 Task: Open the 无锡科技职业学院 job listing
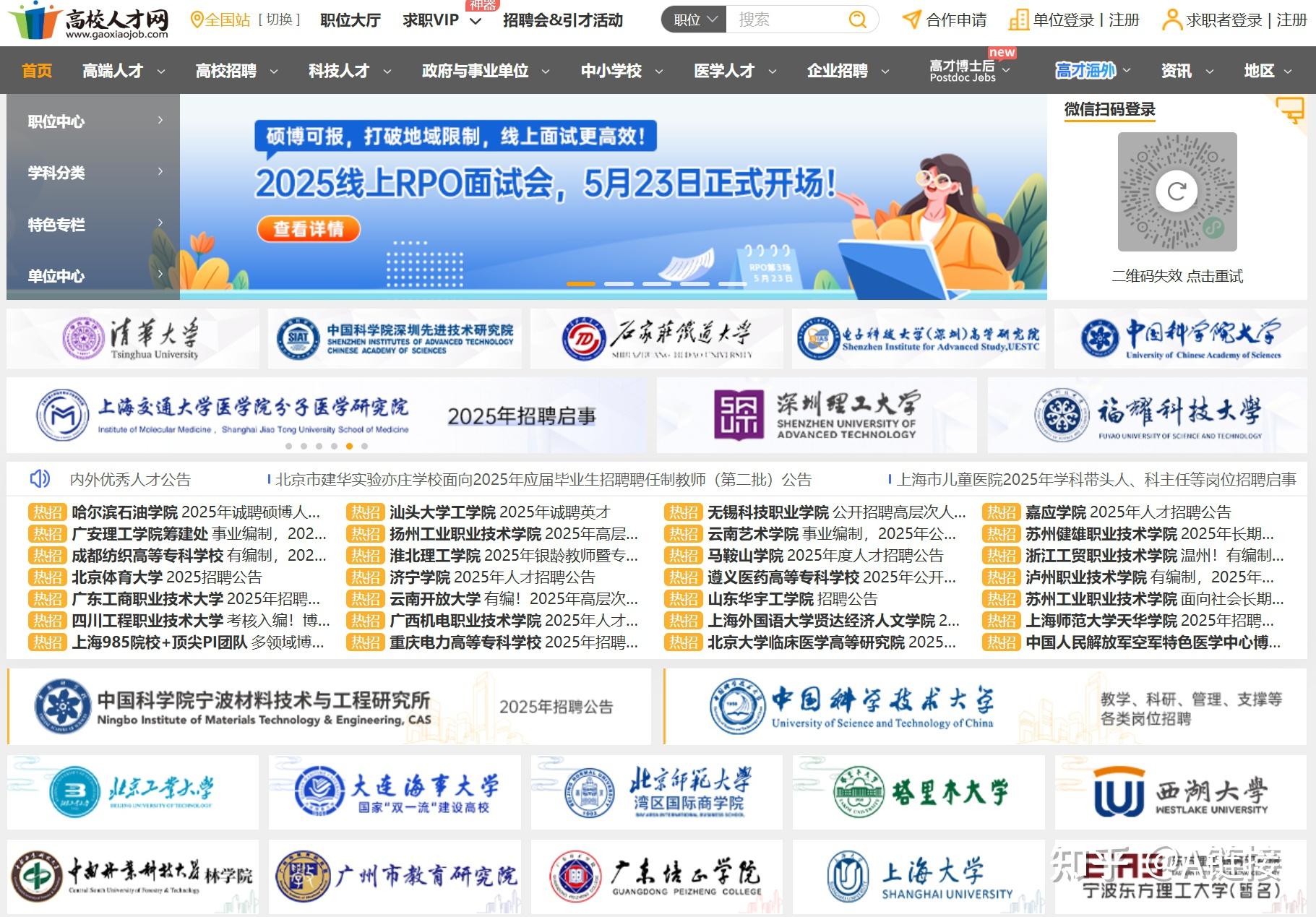(836, 512)
